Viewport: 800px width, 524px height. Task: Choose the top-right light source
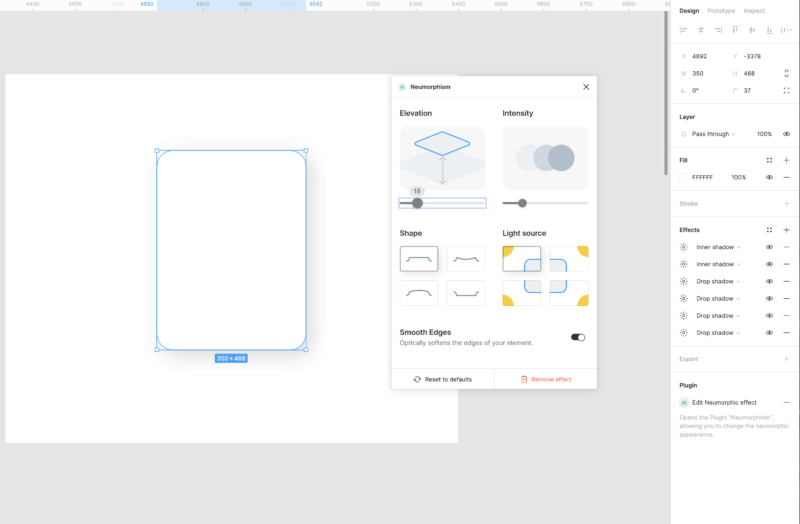(x=569, y=259)
